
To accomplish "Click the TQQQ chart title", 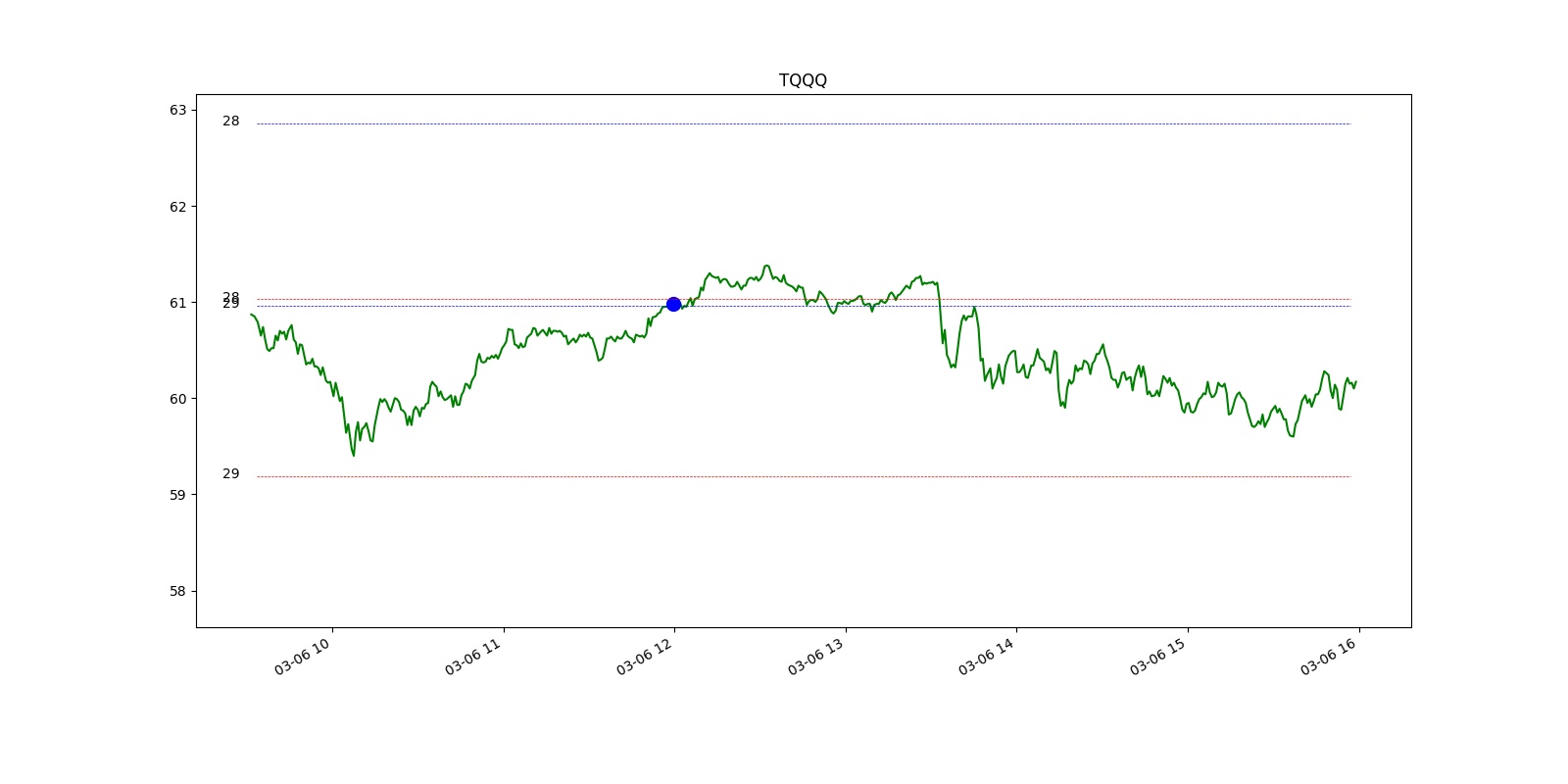I will coord(803,80).
